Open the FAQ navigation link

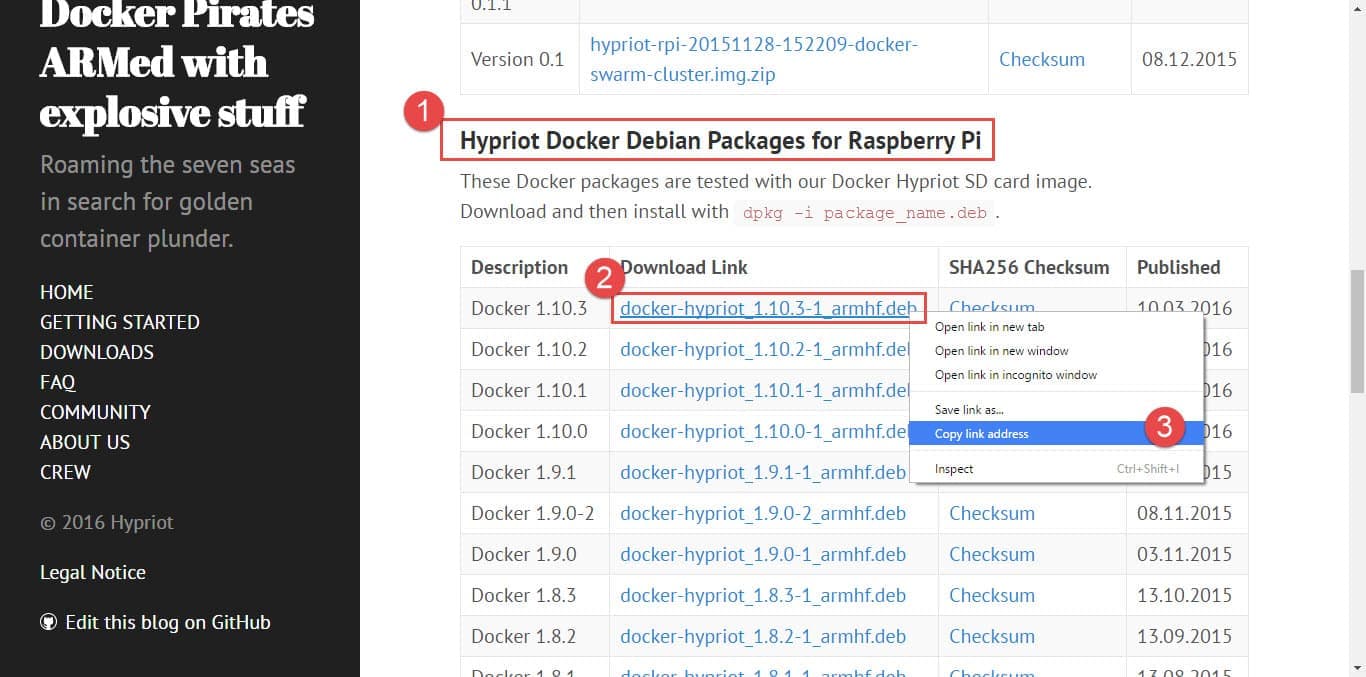57,382
